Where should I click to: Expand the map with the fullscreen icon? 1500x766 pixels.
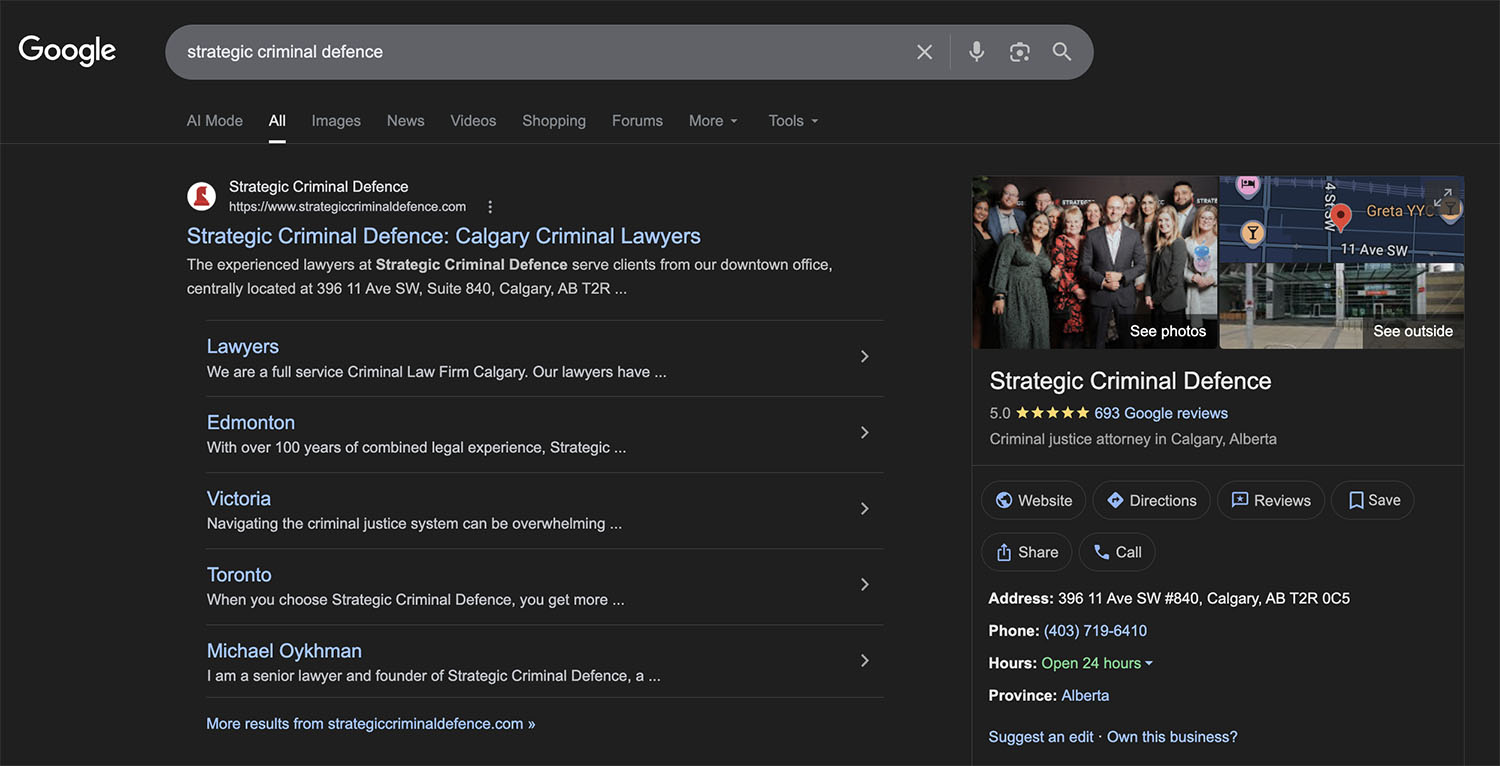pos(1442,198)
